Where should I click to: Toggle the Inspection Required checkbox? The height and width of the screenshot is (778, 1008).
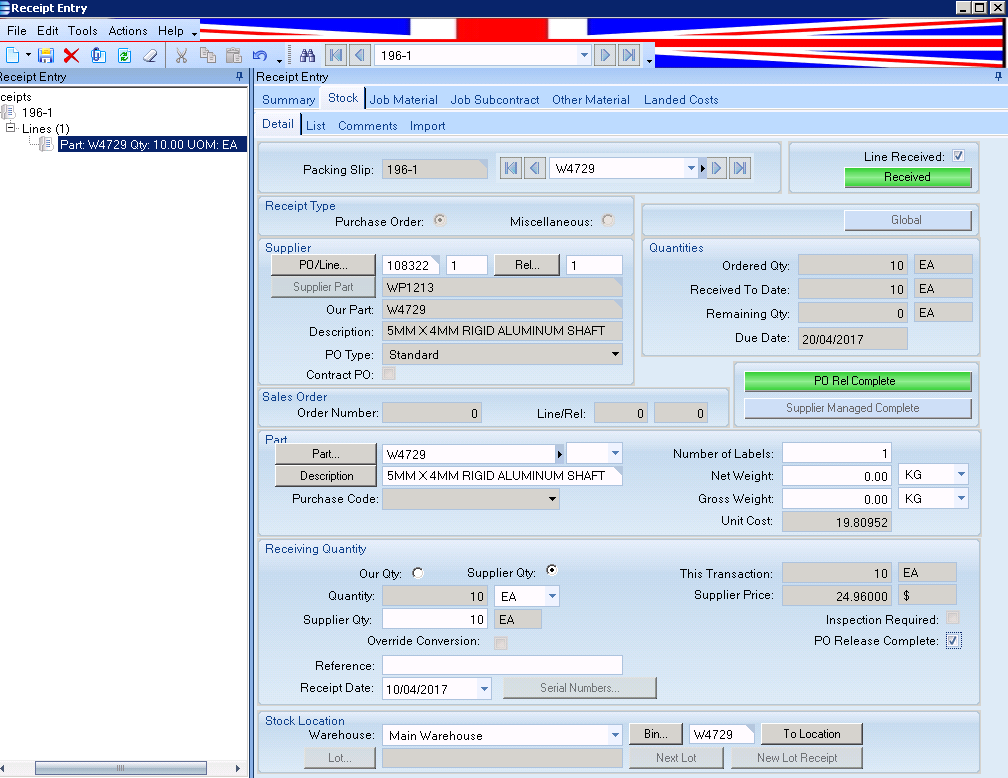(x=953, y=618)
